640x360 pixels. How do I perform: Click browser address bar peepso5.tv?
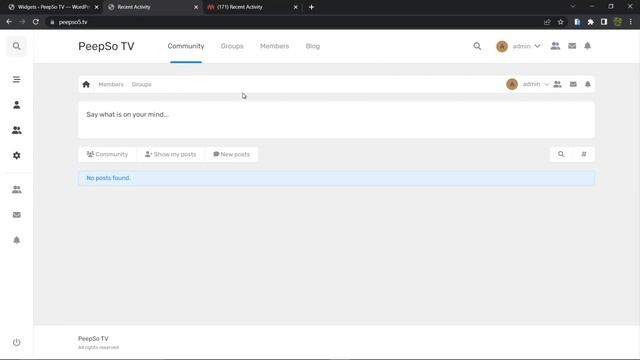(73, 22)
